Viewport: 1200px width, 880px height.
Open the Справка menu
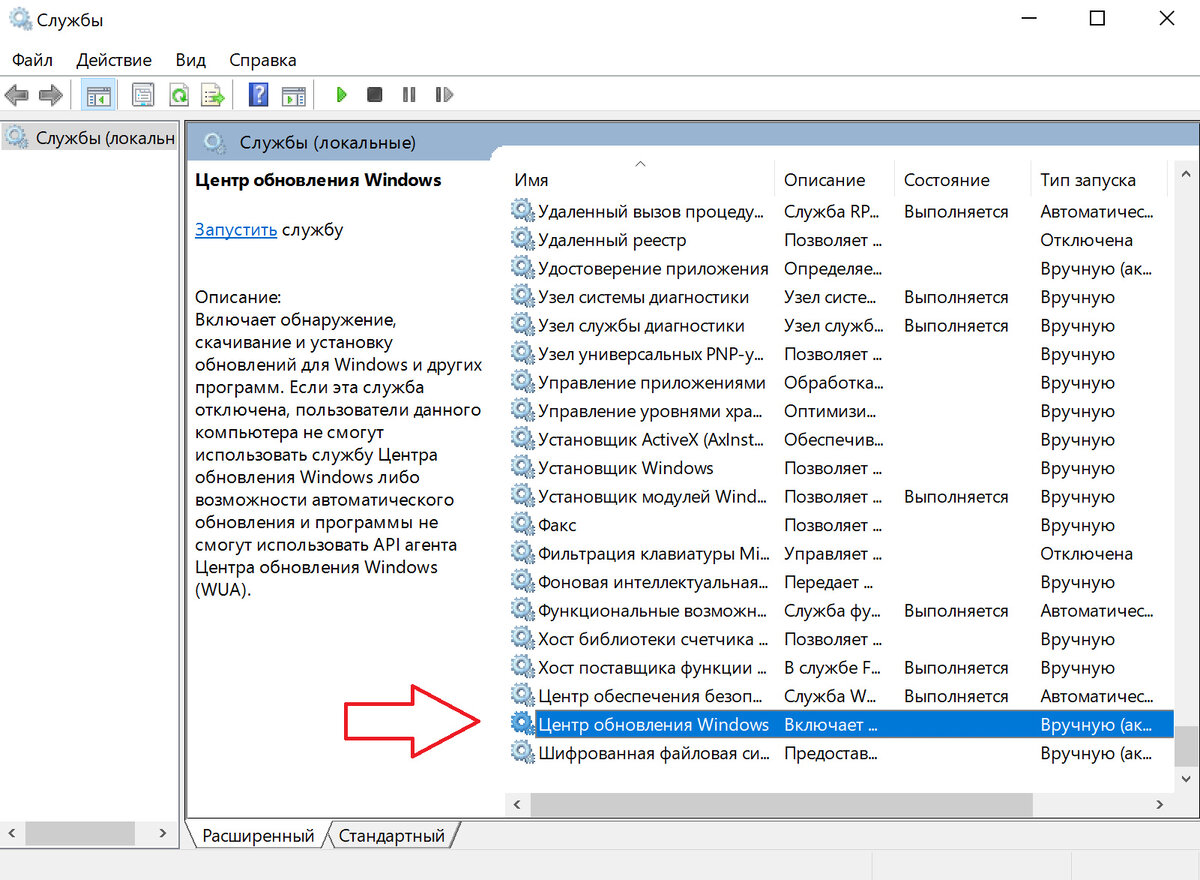263,60
